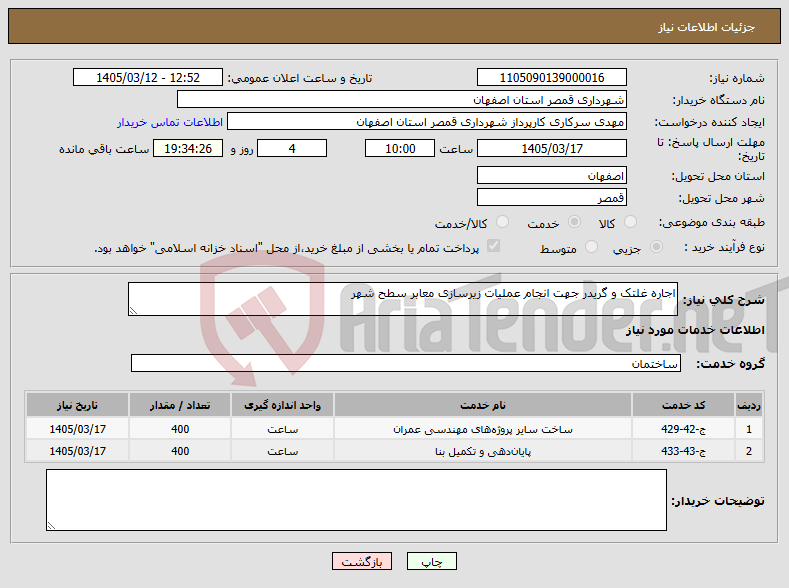Click quantity 400 in row 2

pyautogui.click(x=180, y=451)
